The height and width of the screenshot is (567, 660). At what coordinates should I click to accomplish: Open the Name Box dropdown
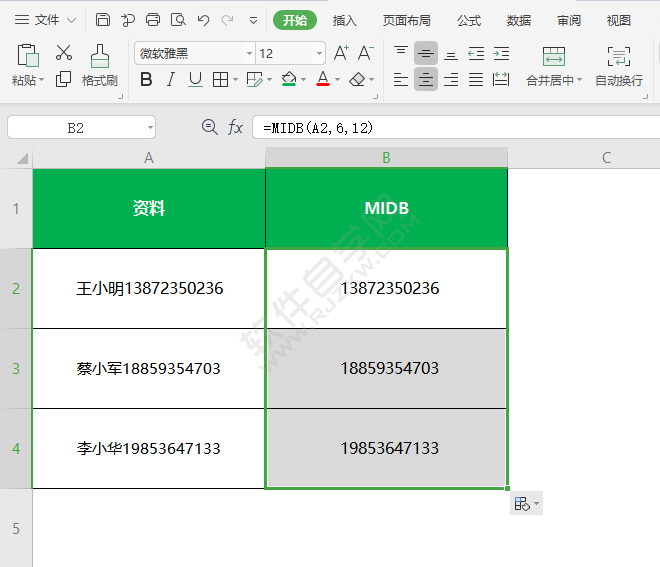tap(150, 127)
